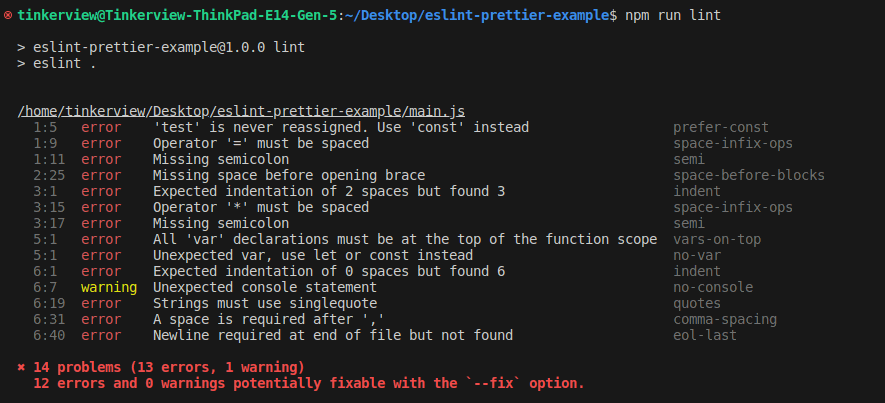Image resolution: width=885 pixels, height=403 pixels.
Task: Click the yellow warning label
Action: tap(108, 287)
